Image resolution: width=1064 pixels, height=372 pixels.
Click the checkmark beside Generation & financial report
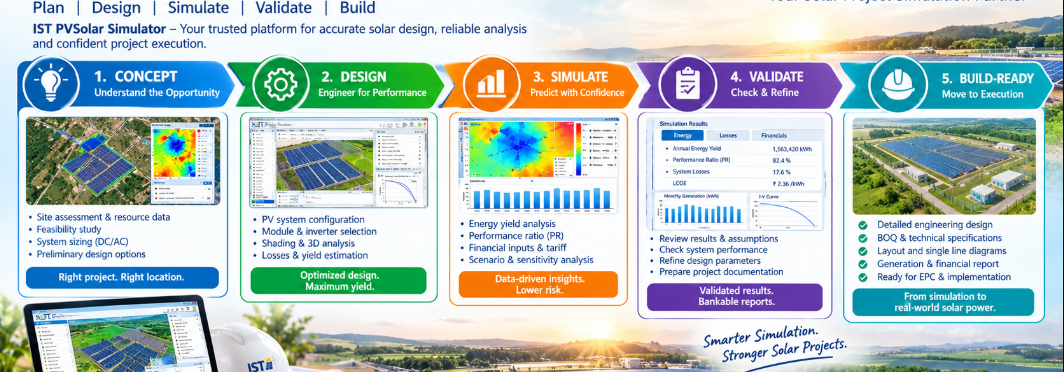tap(862, 264)
